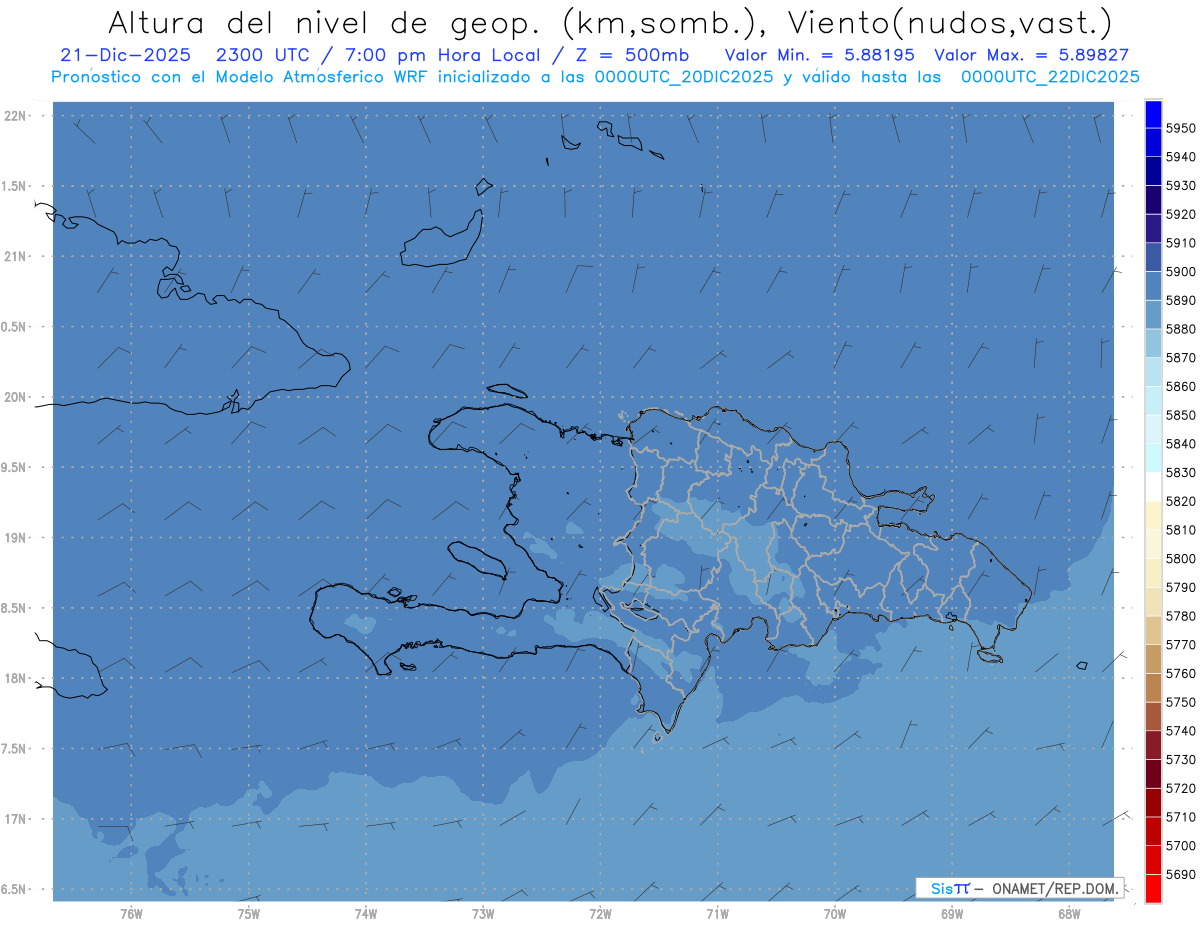Pick the bright red swatch at colorbar bottom

pos(1153,888)
